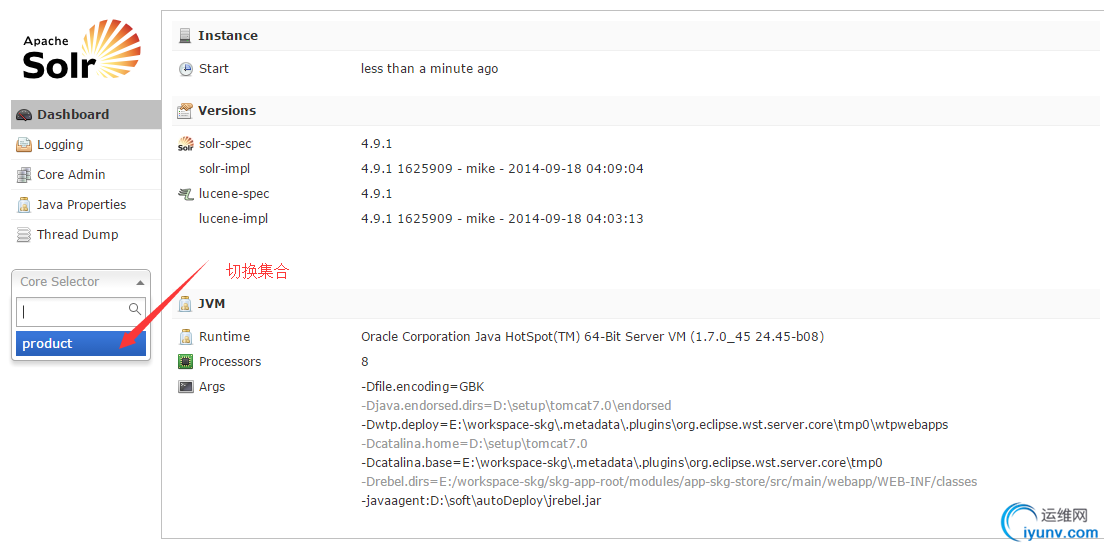Click the Dashboard gauge icon
This screenshot has height=549, width=1104.
coord(24,115)
